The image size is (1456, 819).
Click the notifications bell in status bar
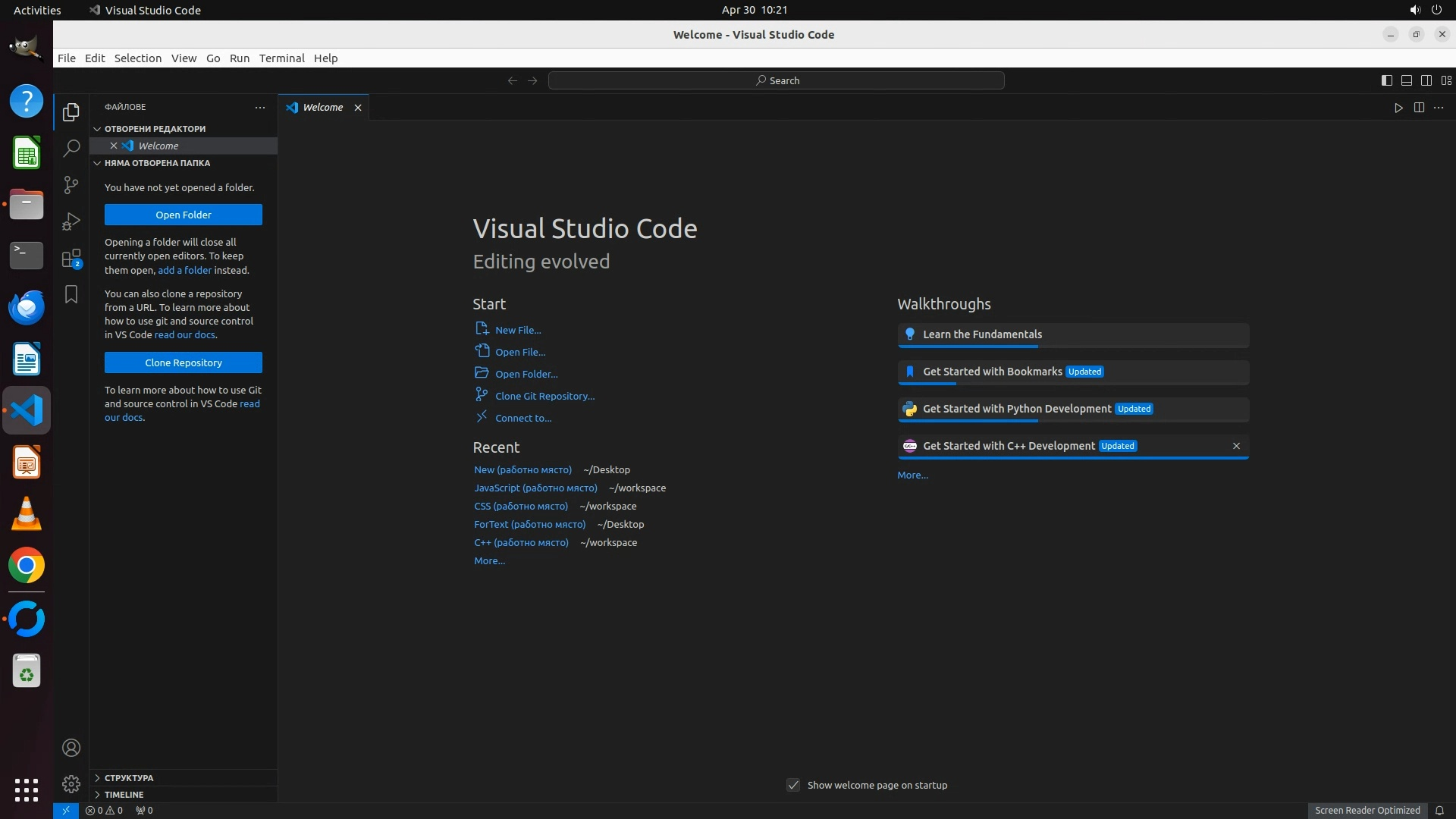(x=1439, y=810)
